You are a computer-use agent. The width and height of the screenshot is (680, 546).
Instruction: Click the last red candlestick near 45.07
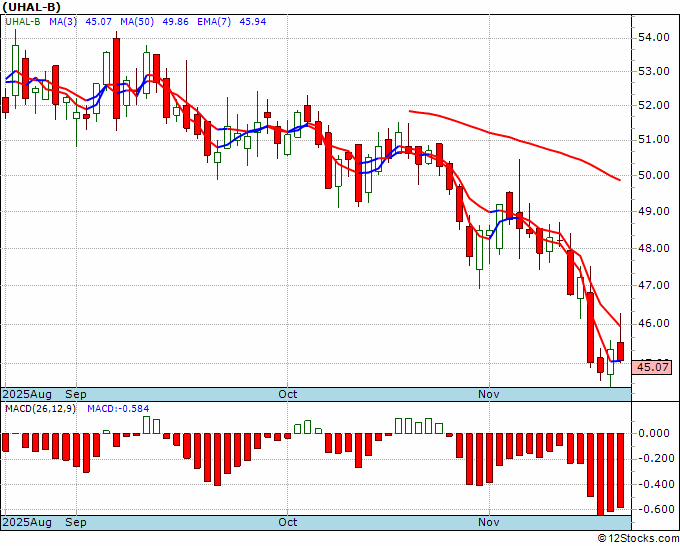tap(621, 351)
